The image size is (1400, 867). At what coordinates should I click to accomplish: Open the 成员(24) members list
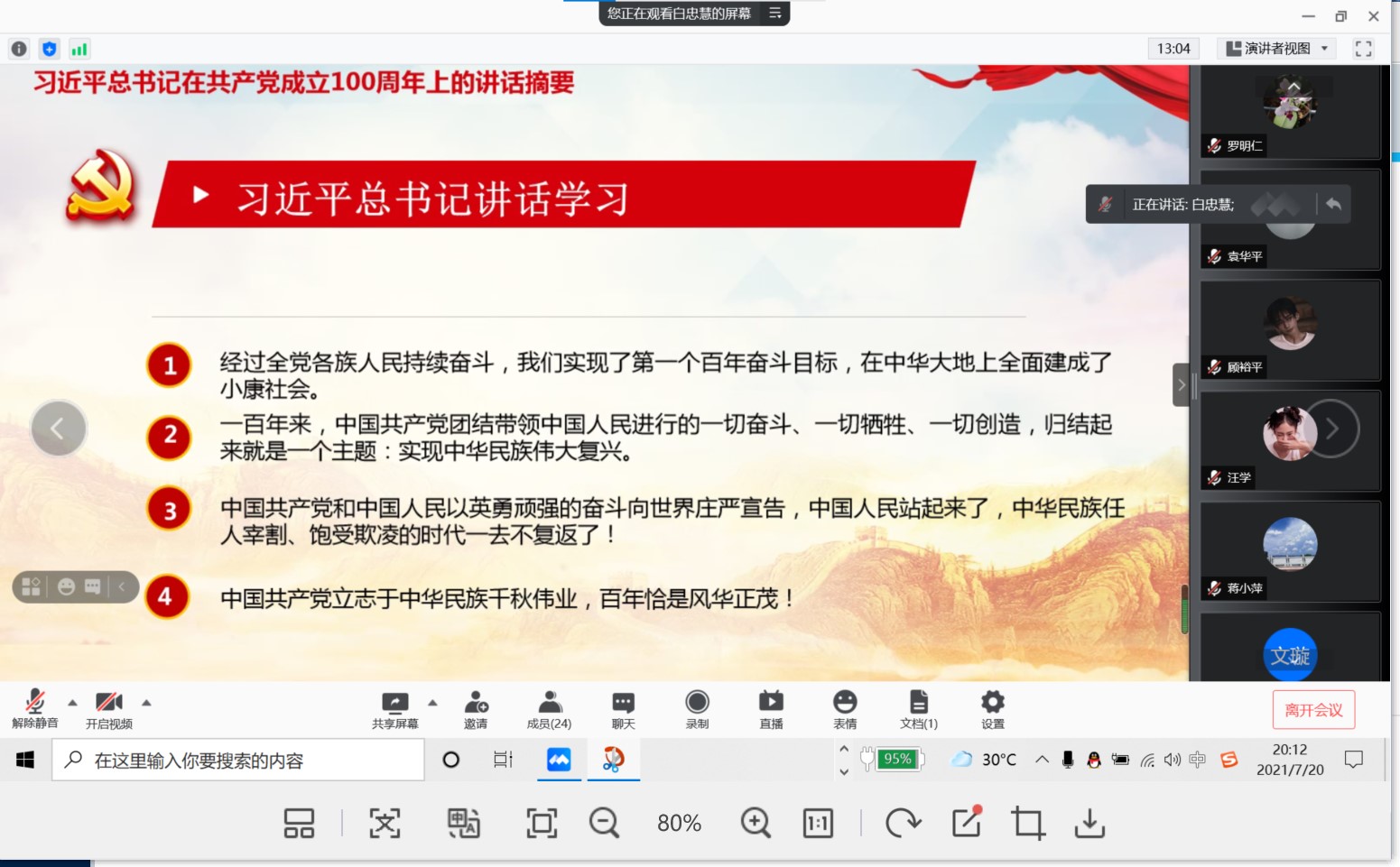tap(549, 704)
